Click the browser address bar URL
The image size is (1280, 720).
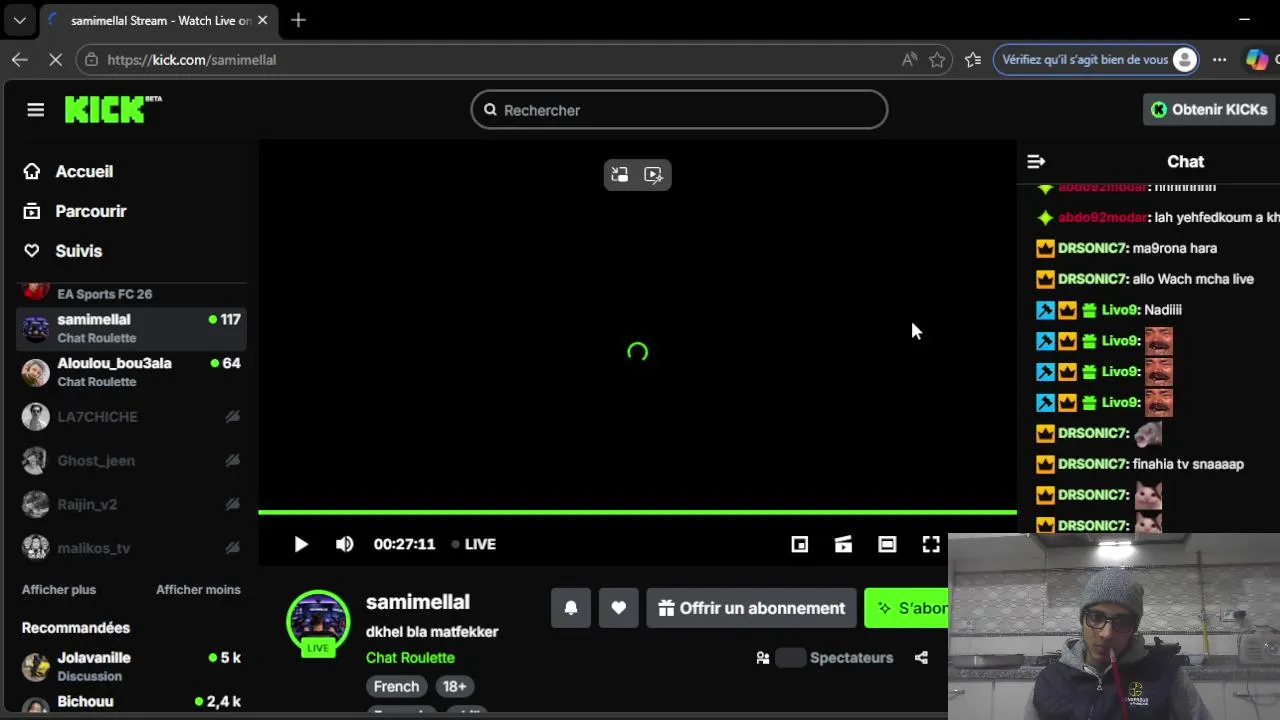[192, 60]
